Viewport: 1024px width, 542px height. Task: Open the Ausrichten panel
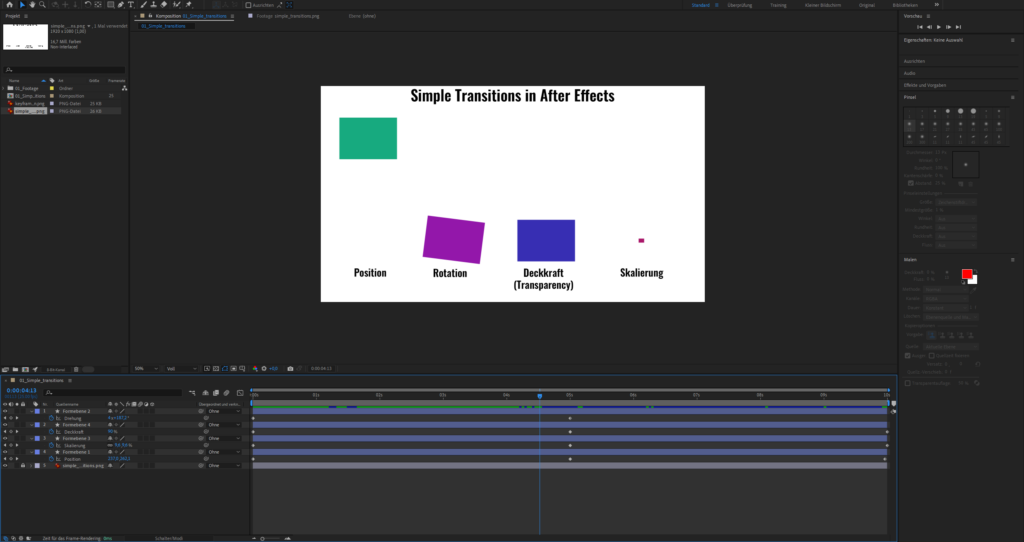(914, 61)
